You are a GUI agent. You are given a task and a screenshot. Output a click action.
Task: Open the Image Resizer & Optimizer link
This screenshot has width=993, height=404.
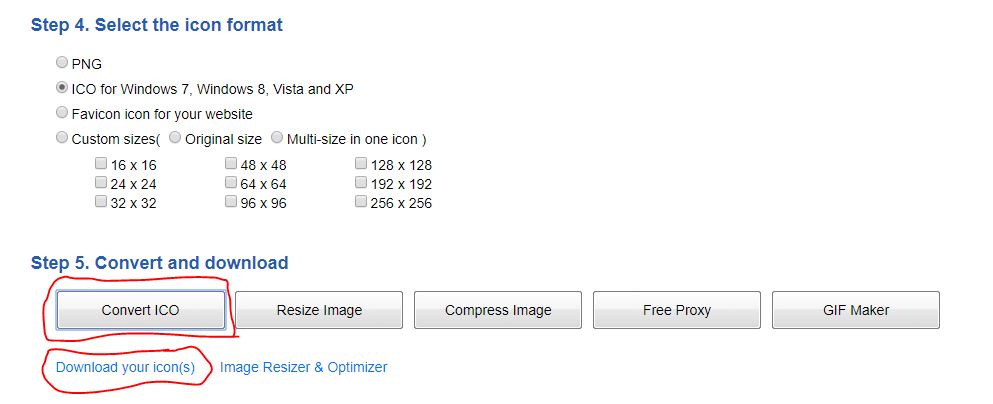coord(303,367)
